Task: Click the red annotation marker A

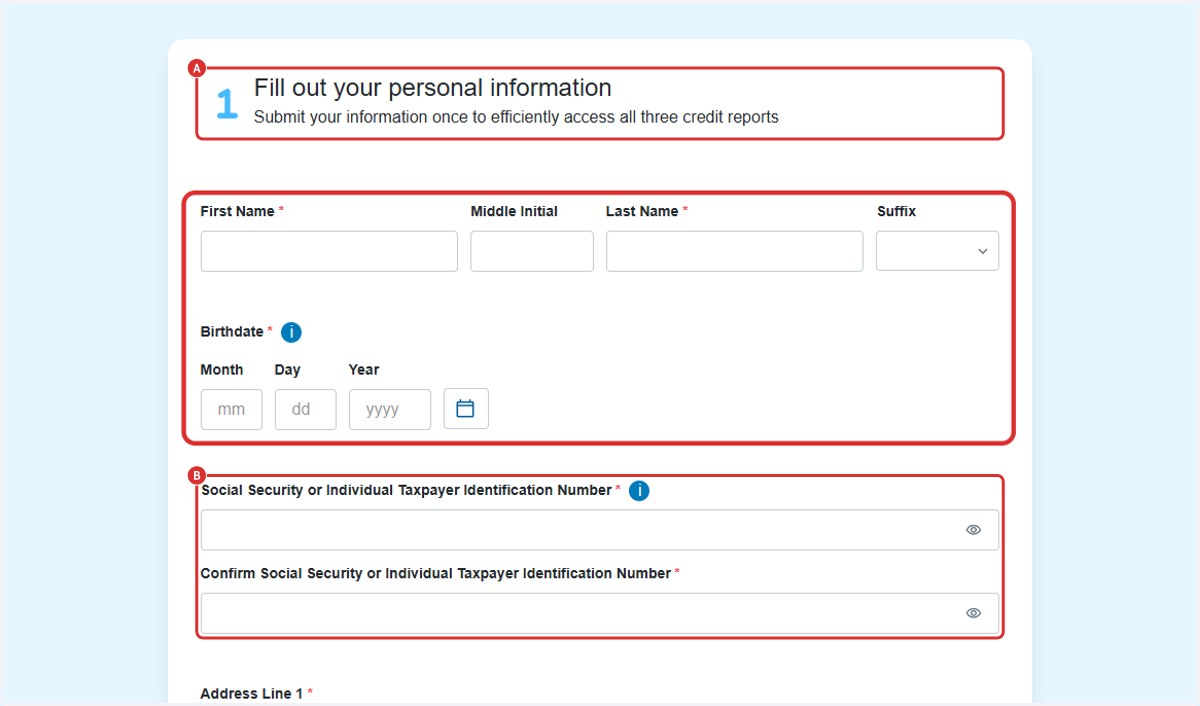Action: (x=196, y=68)
